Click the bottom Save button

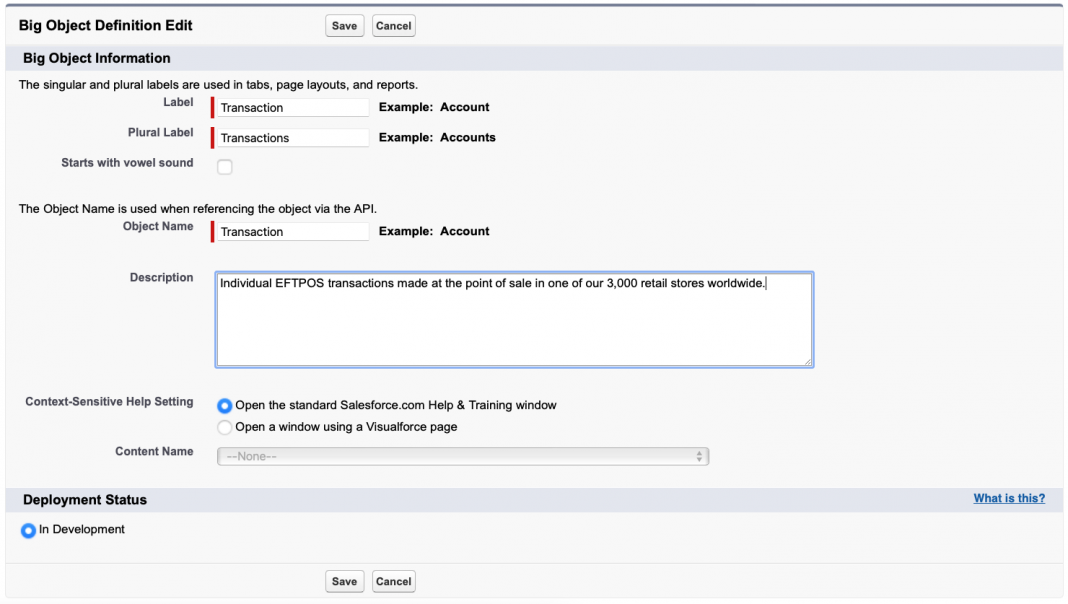point(344,581)
